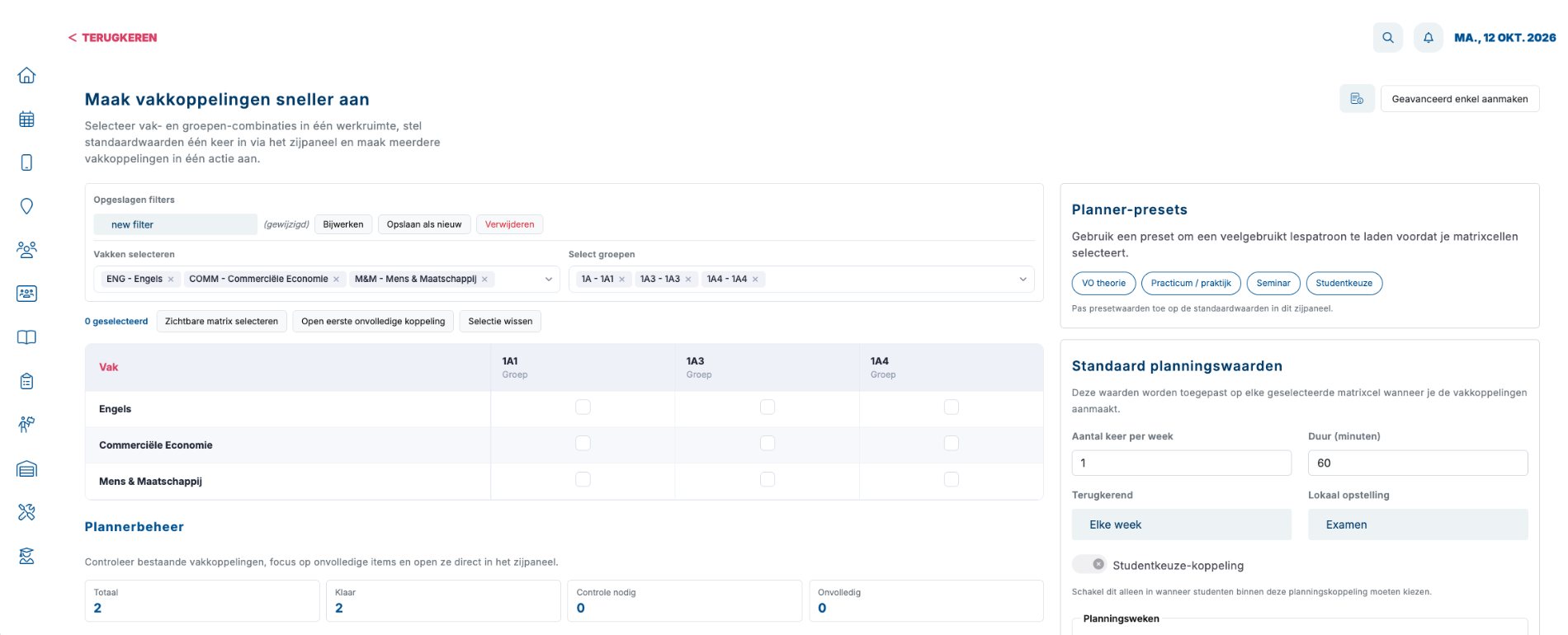The image size is (1568, 635).
Task: Remove the 1A4 - 1A4 group tag
Action: pos(755,280)
